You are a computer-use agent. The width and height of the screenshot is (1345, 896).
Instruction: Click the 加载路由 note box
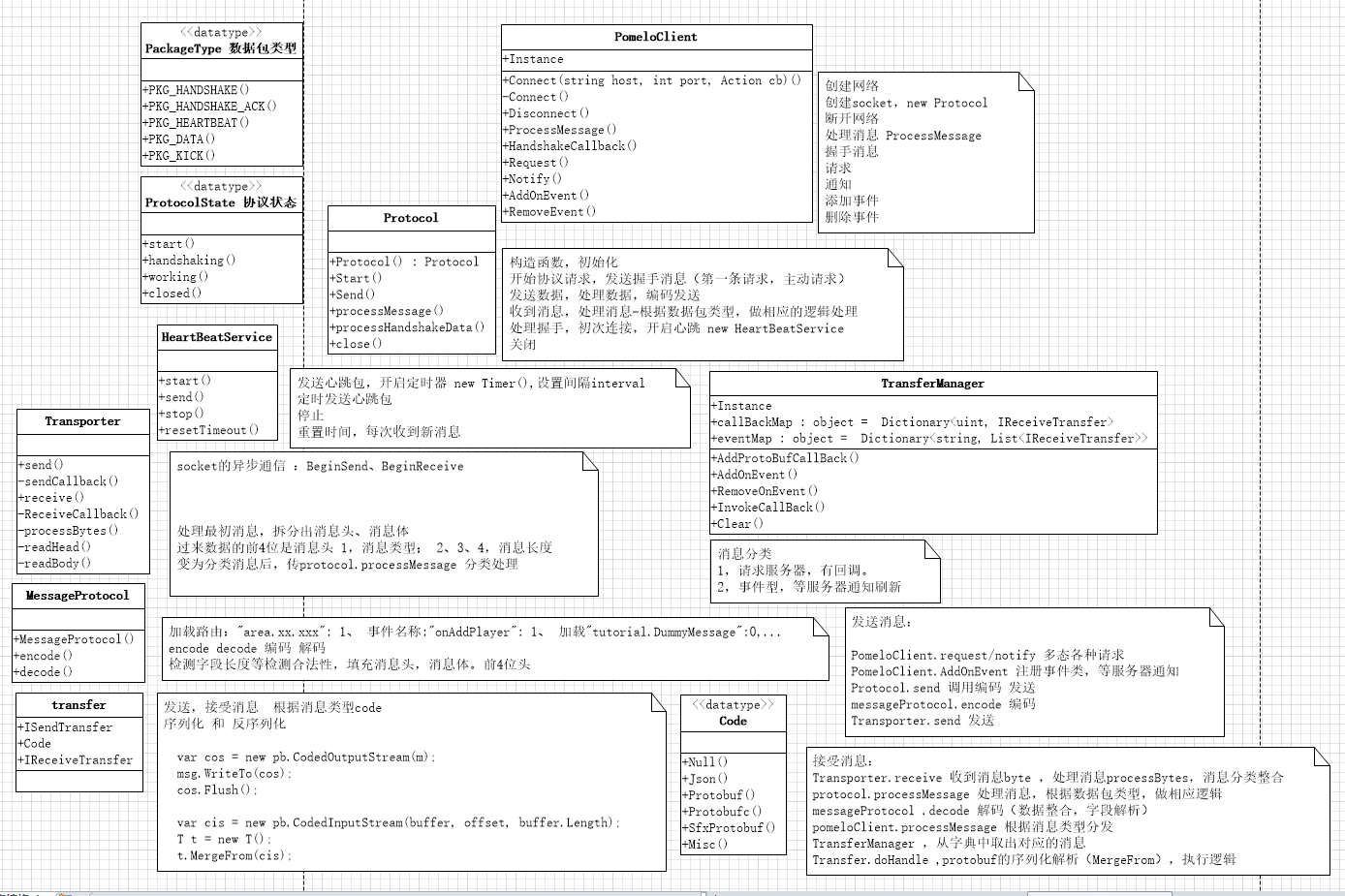click(495, 648)
